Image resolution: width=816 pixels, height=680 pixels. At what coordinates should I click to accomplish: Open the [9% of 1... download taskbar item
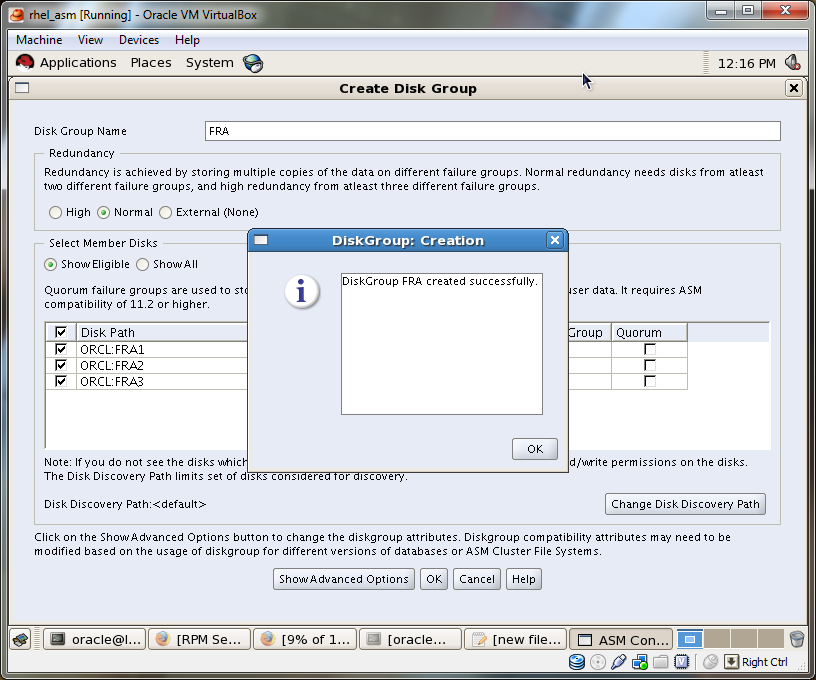coord(305,639)
